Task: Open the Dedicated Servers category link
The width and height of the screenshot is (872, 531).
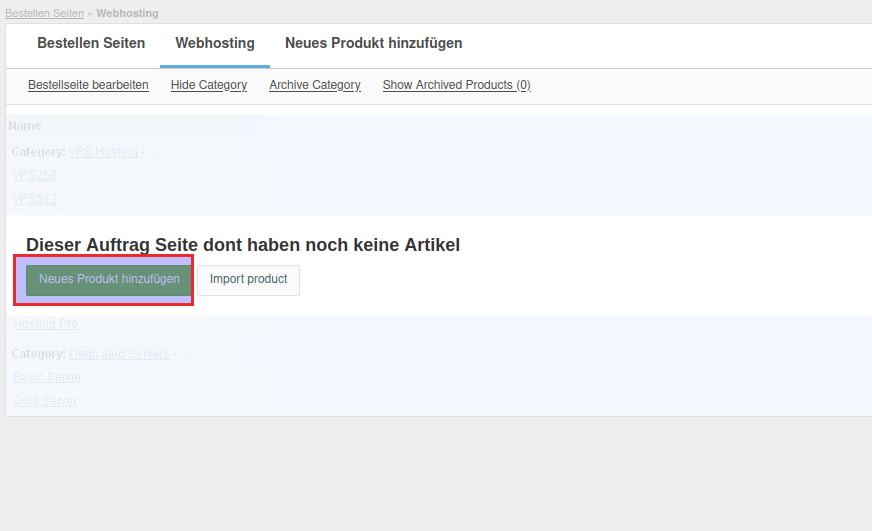Action: (119, 354)
